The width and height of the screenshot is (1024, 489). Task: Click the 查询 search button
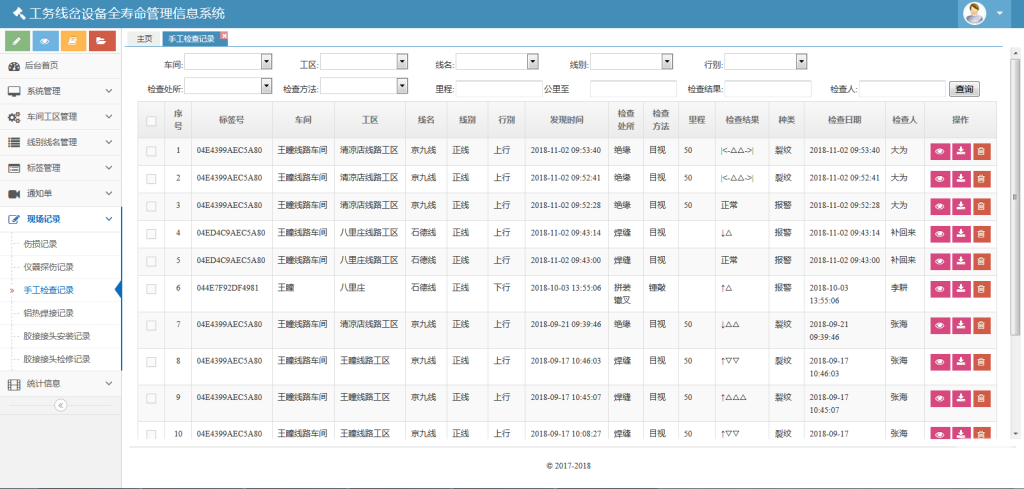point(964,89)
